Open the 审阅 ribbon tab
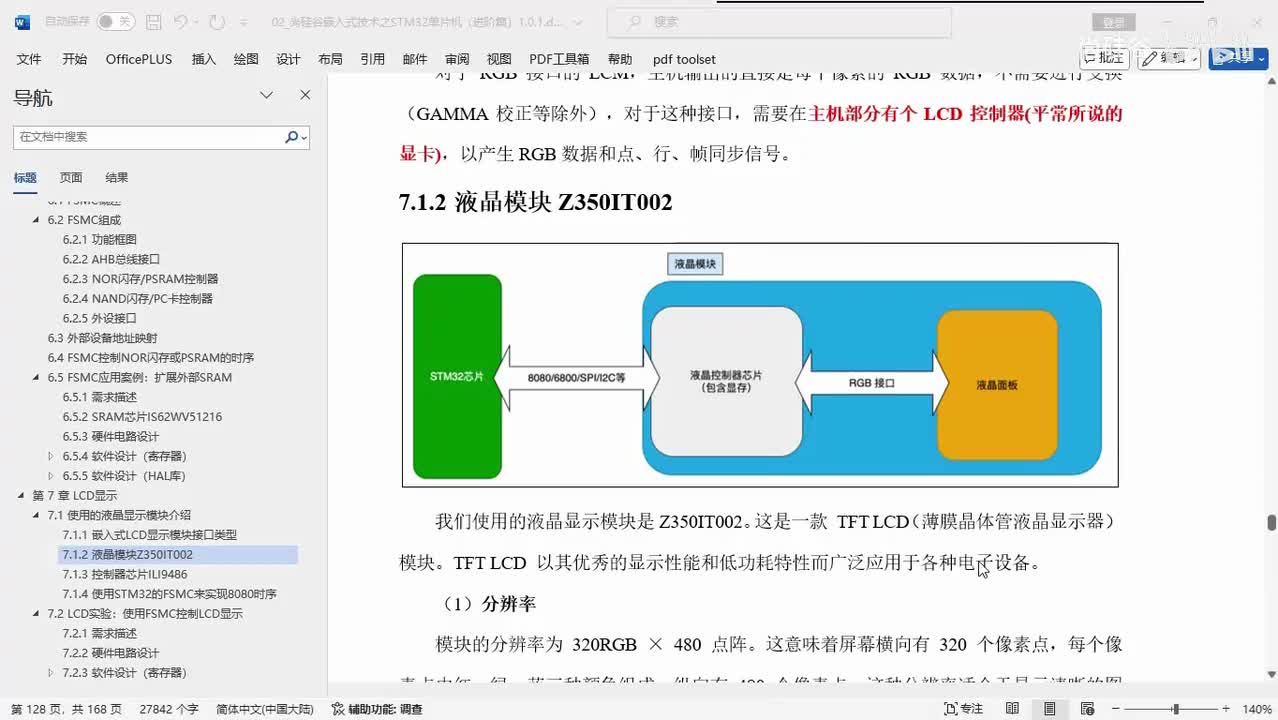 (457, 59)
